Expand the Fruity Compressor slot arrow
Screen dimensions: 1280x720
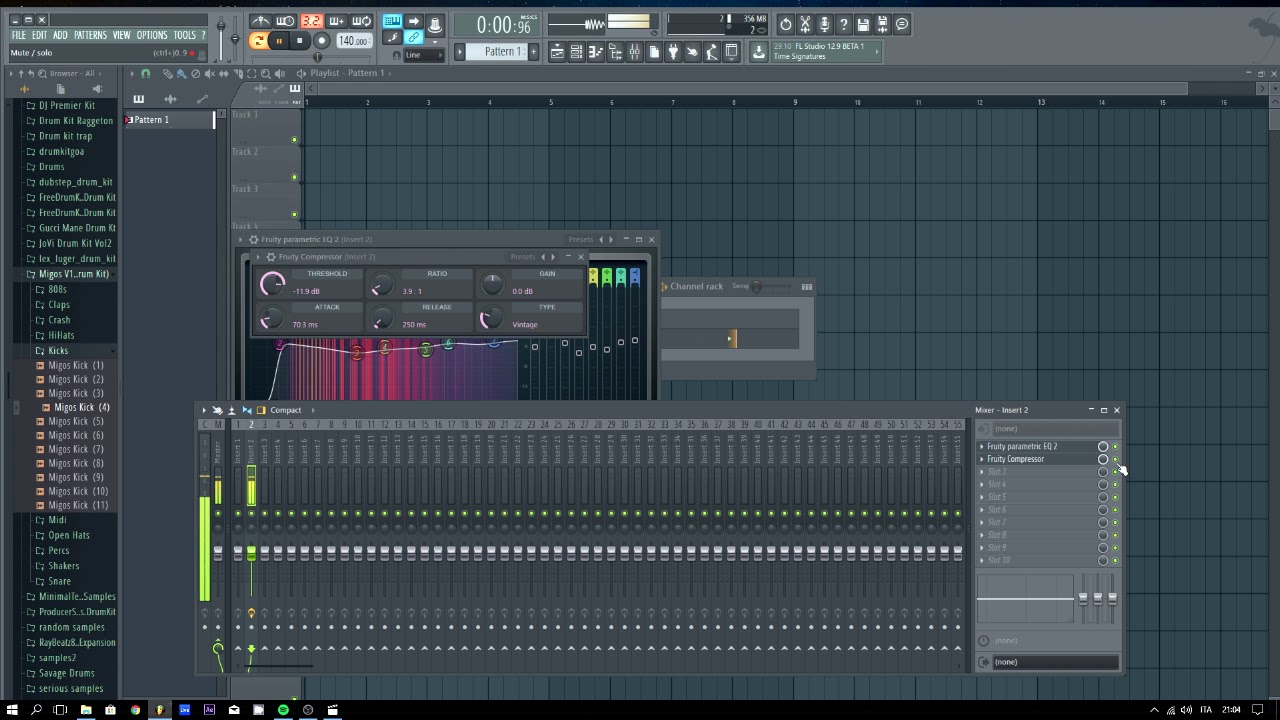tap(982, 459)
